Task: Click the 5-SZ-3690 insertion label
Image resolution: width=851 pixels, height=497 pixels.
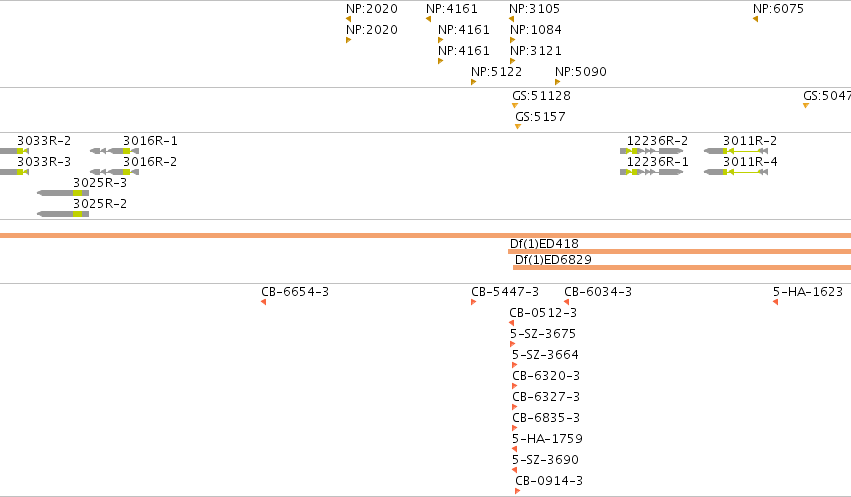Action: [545, 460]
